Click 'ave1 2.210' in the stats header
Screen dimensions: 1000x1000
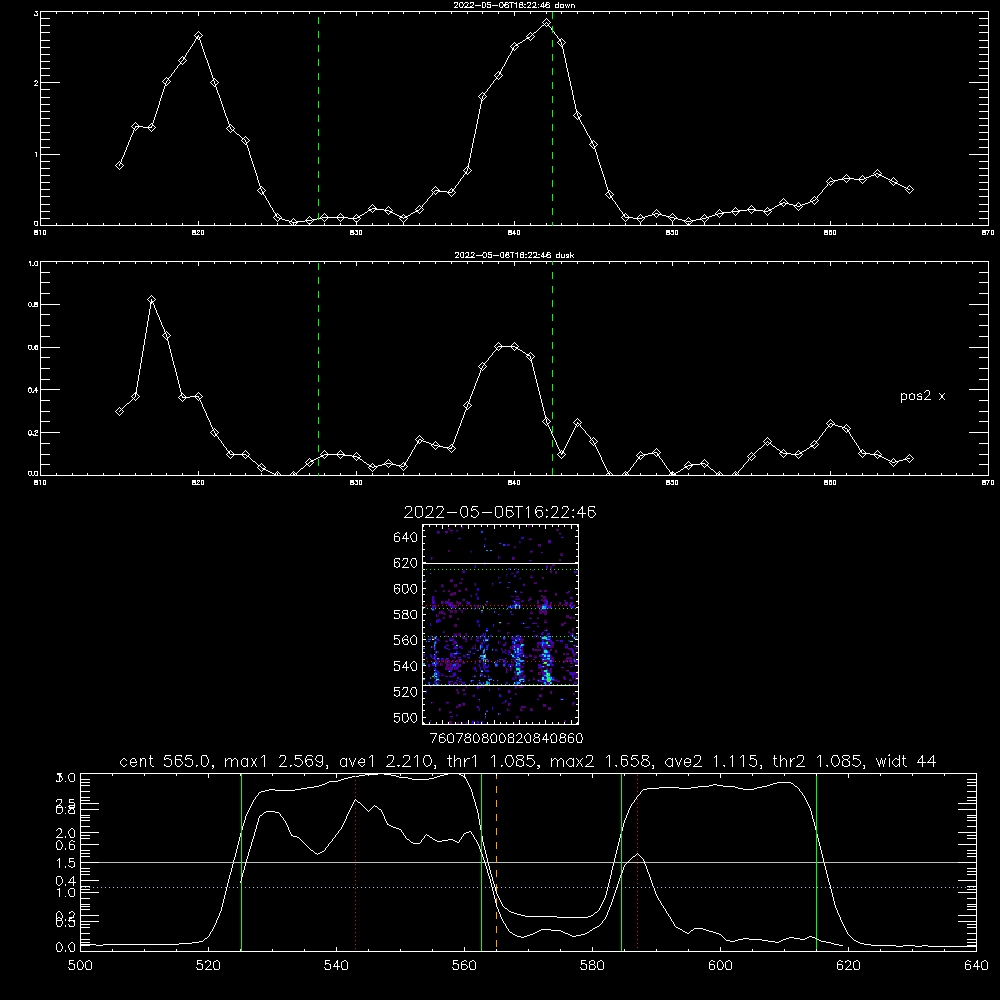pyautogui.click(x=385, y=761)
